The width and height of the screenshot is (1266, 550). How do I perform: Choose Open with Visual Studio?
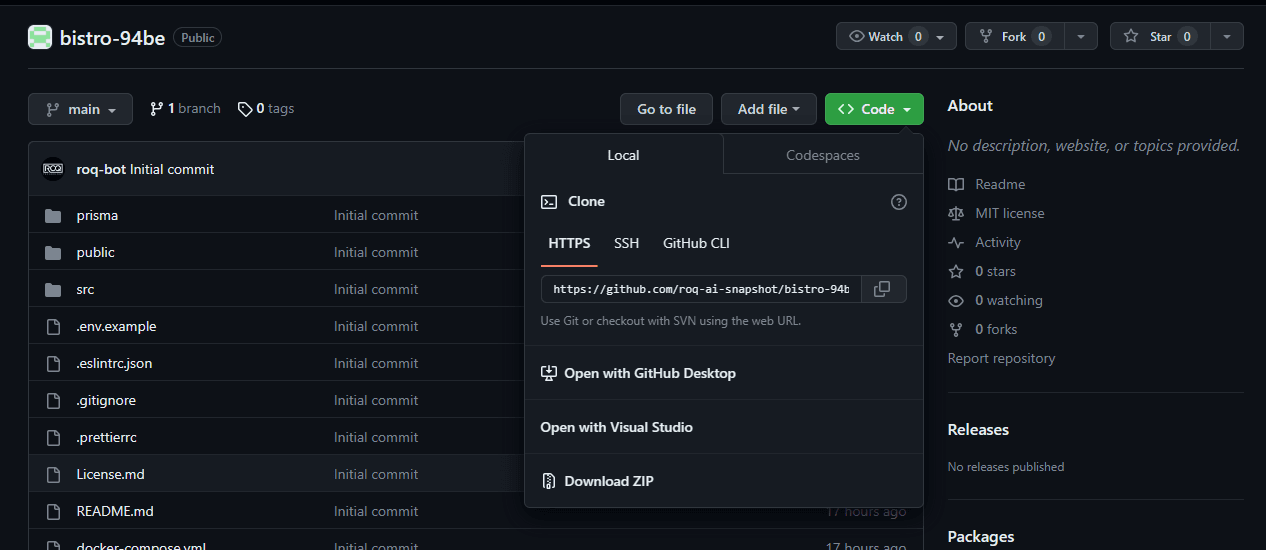tap(724, 427)
